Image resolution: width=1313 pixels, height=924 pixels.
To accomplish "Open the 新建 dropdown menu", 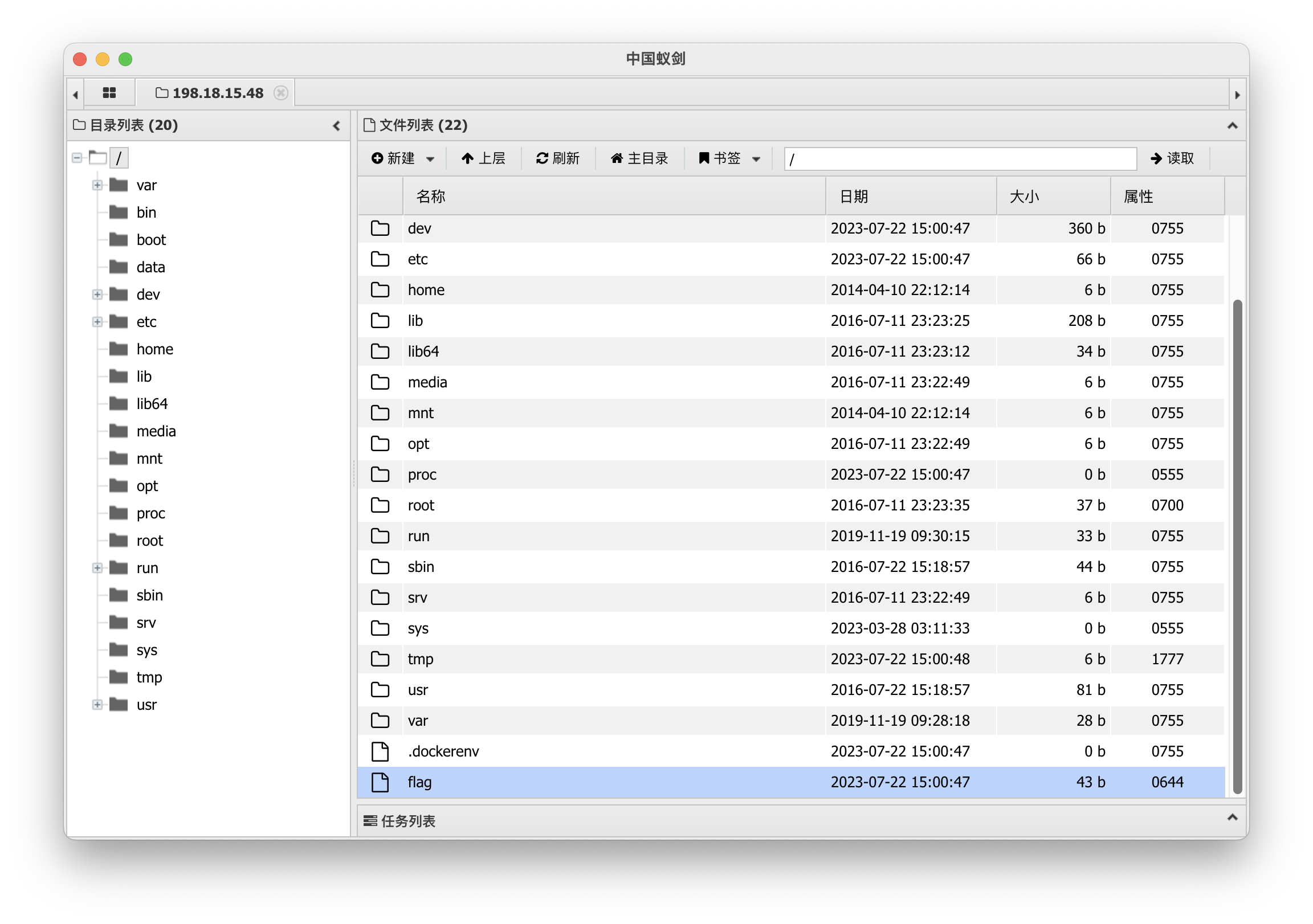I will 402,158.
